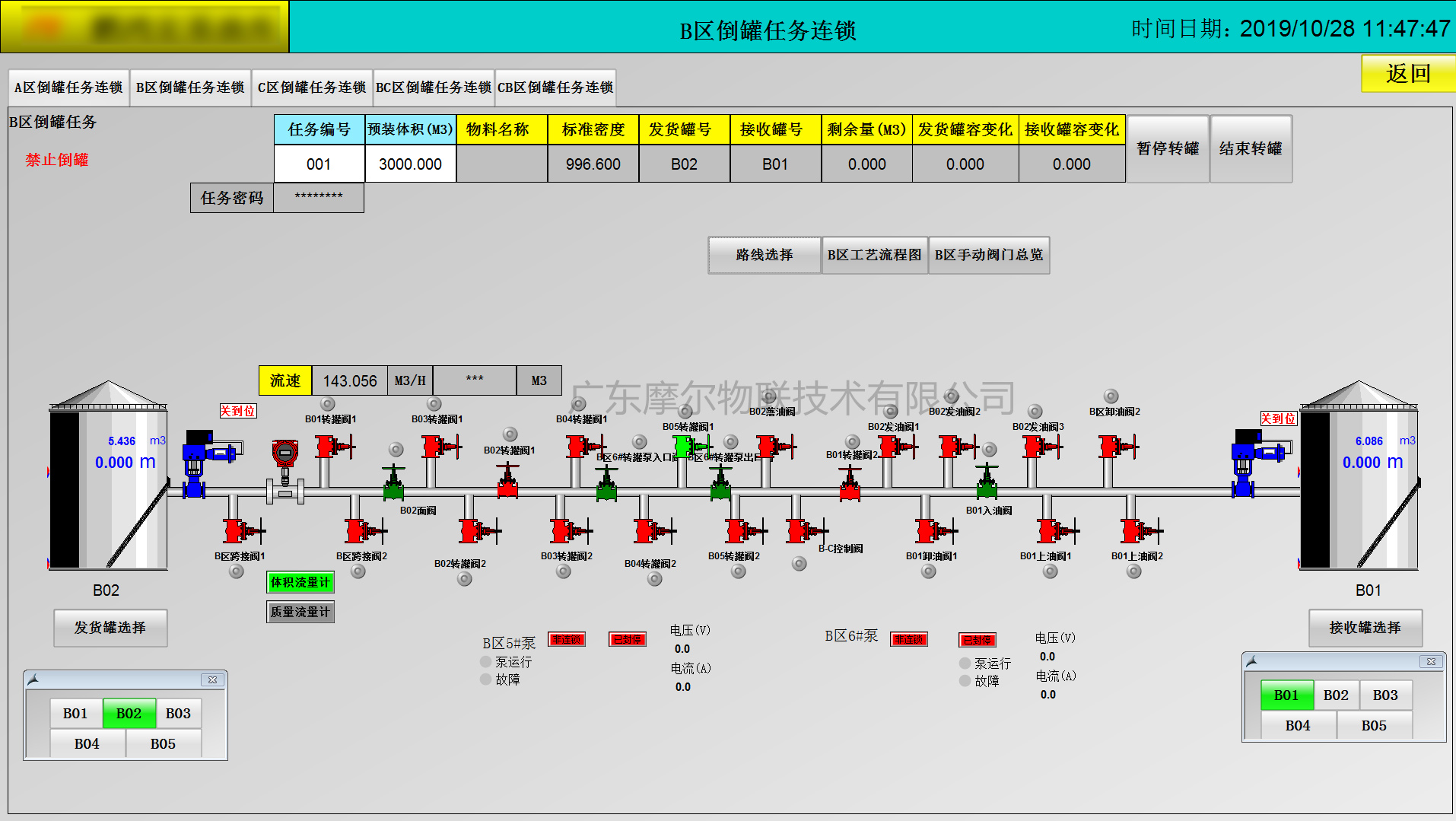This screenshot has width=1456, height=821.
Task: Click the green B02面阀 gate valve
Action: click(393, 485)
